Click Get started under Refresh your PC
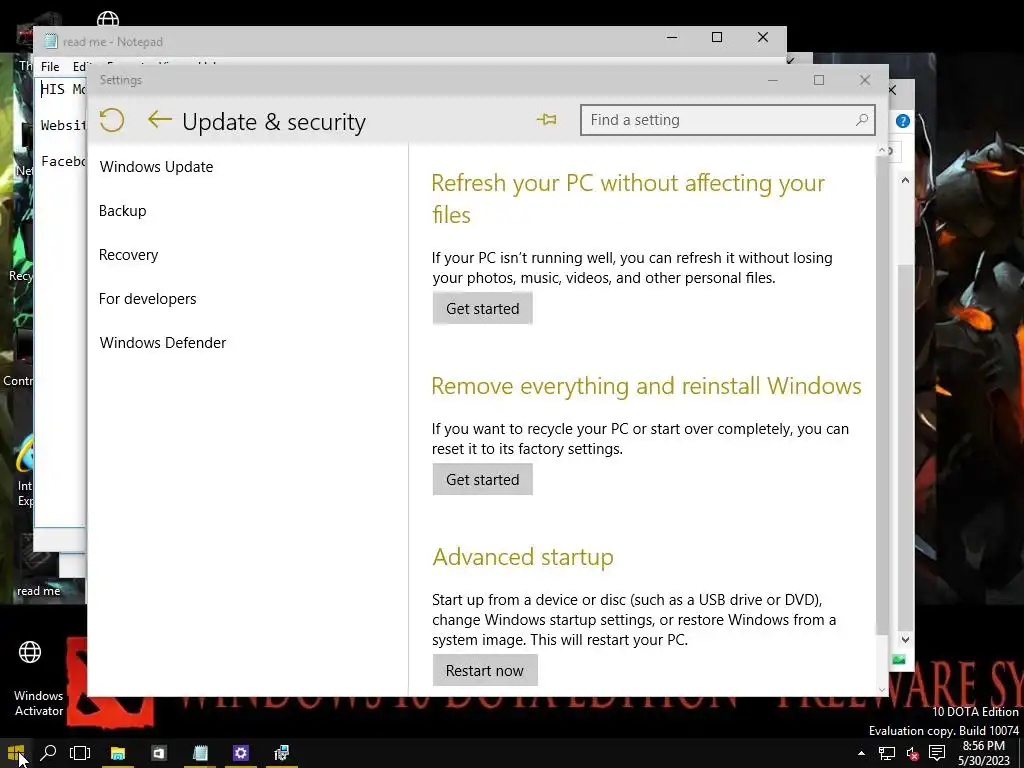Viewport: 1024px width, 768px height. tap(483, 308)
